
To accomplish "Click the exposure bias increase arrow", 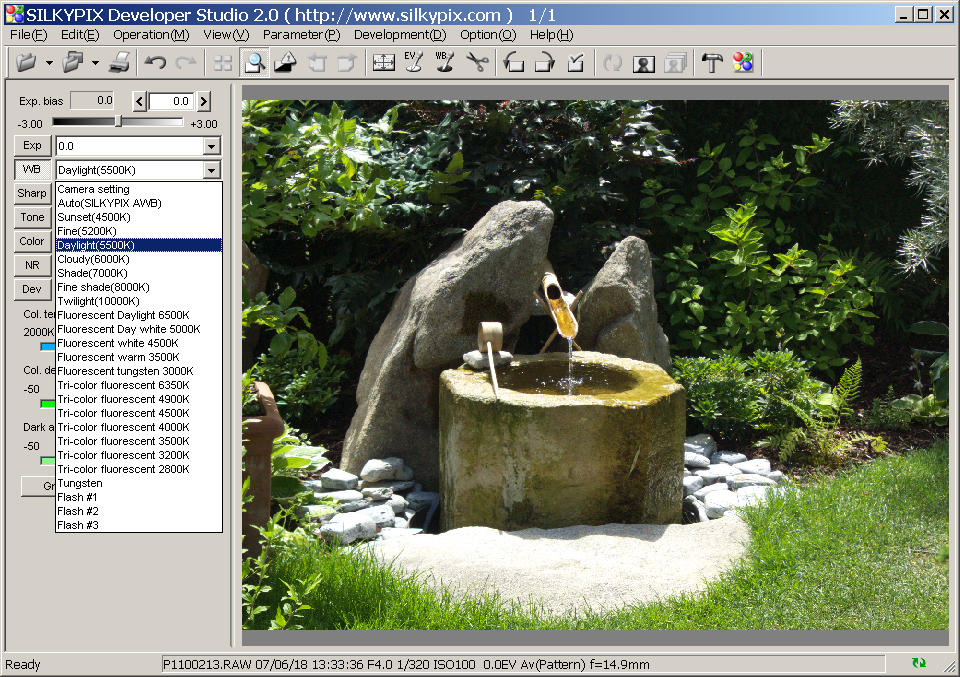I will point(203,101).
